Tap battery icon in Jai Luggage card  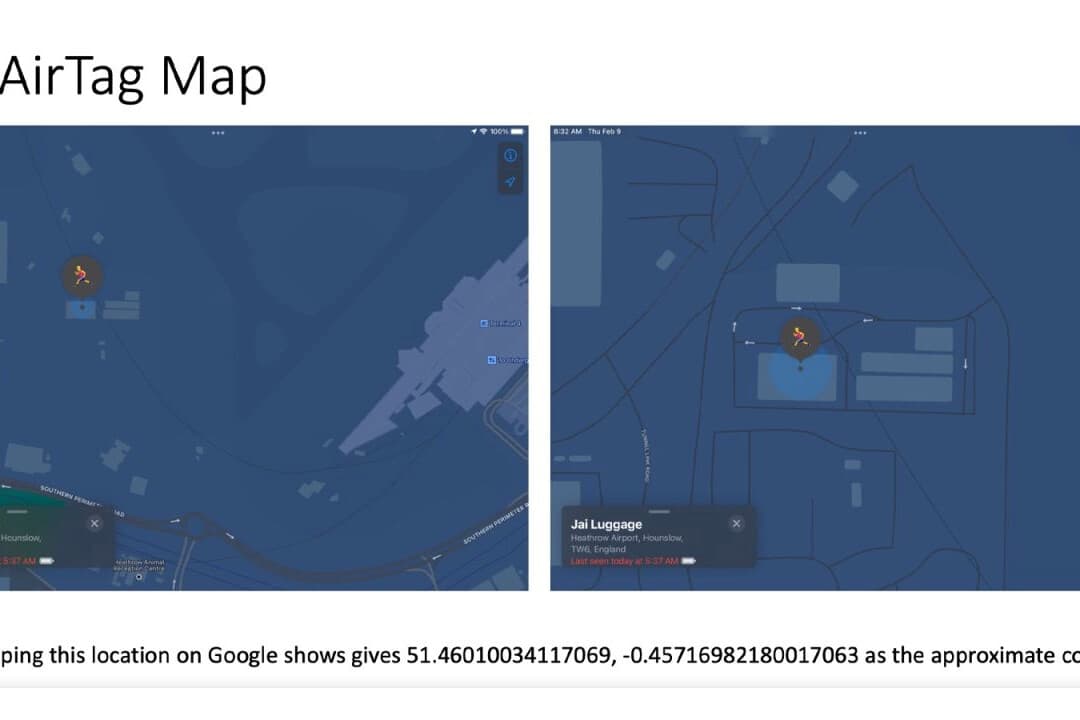pyautogui.click(x=688, y=561)
